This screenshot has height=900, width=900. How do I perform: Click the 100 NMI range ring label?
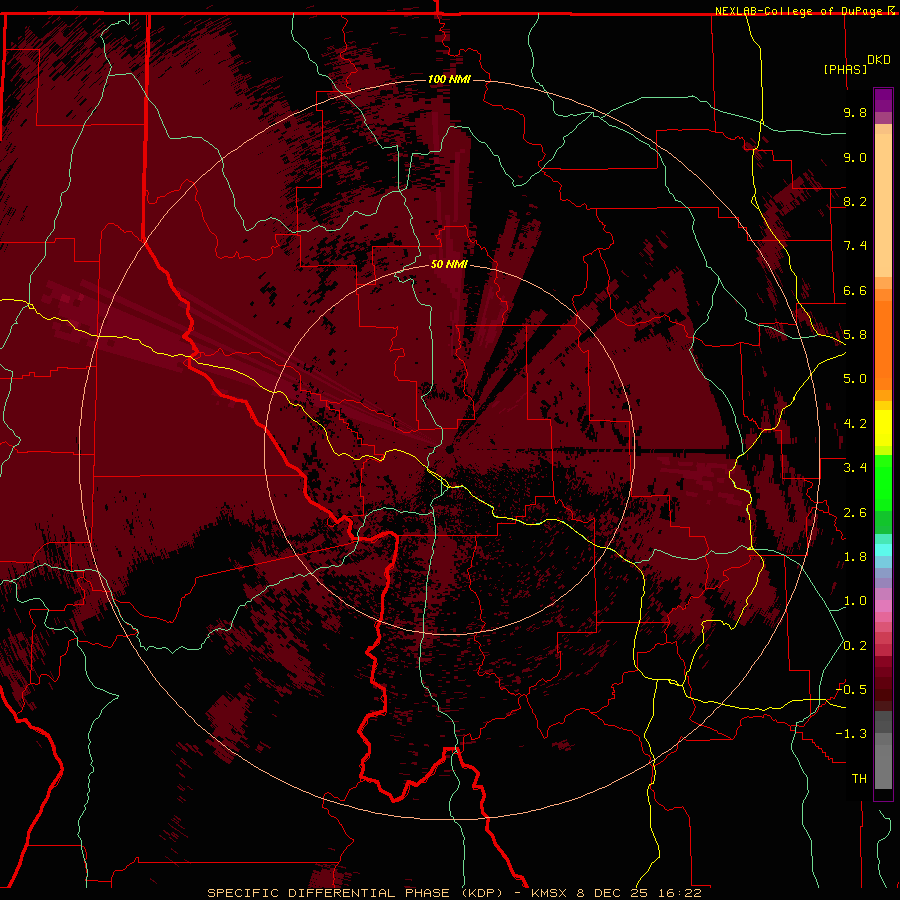[449, 79]
